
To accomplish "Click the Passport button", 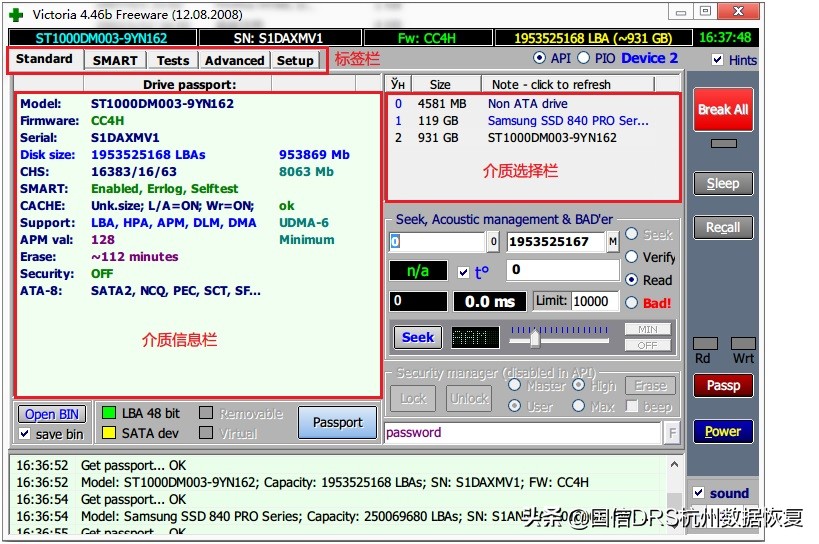I will click(337, 422).
